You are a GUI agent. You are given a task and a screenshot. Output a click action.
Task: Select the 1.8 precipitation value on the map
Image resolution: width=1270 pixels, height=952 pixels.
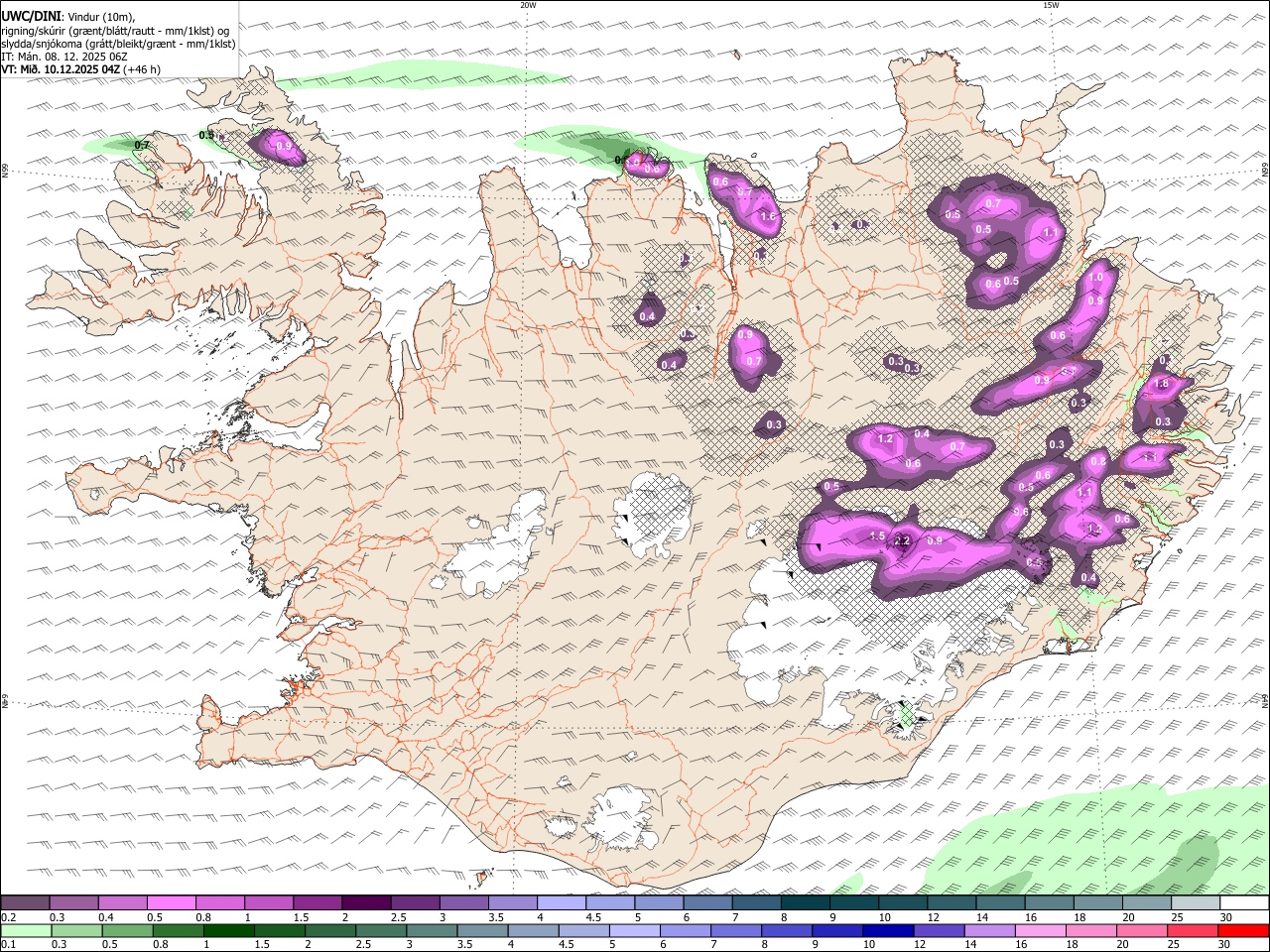[x=1162, y=384]
